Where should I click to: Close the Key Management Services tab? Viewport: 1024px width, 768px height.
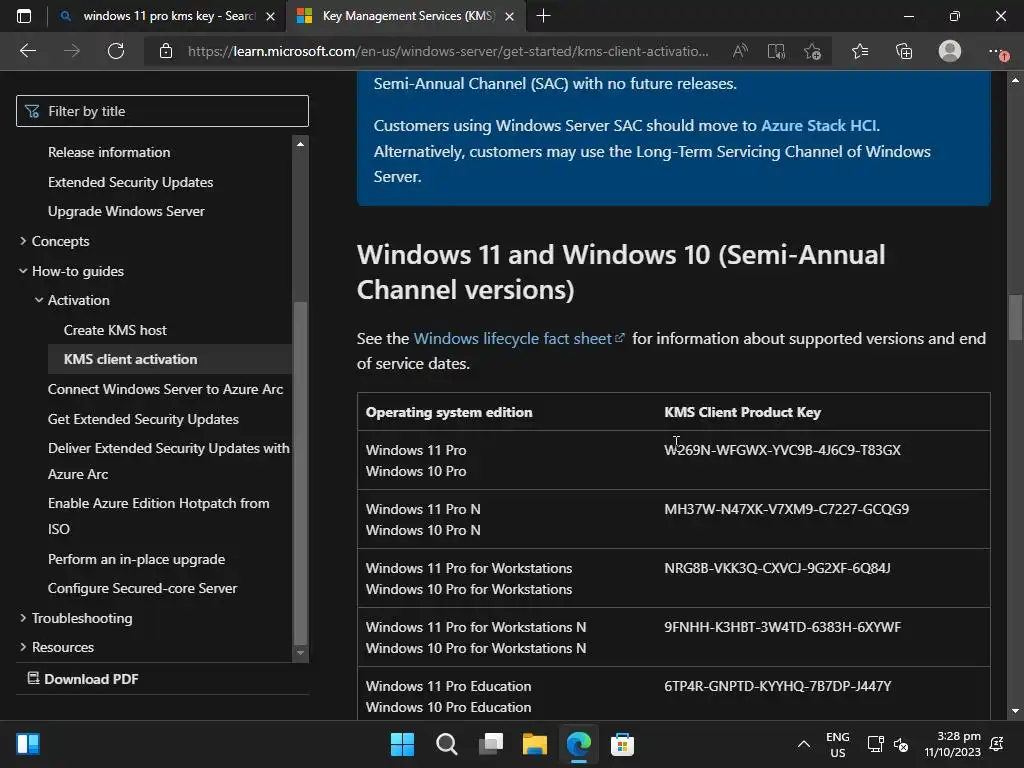coord(510,16)
